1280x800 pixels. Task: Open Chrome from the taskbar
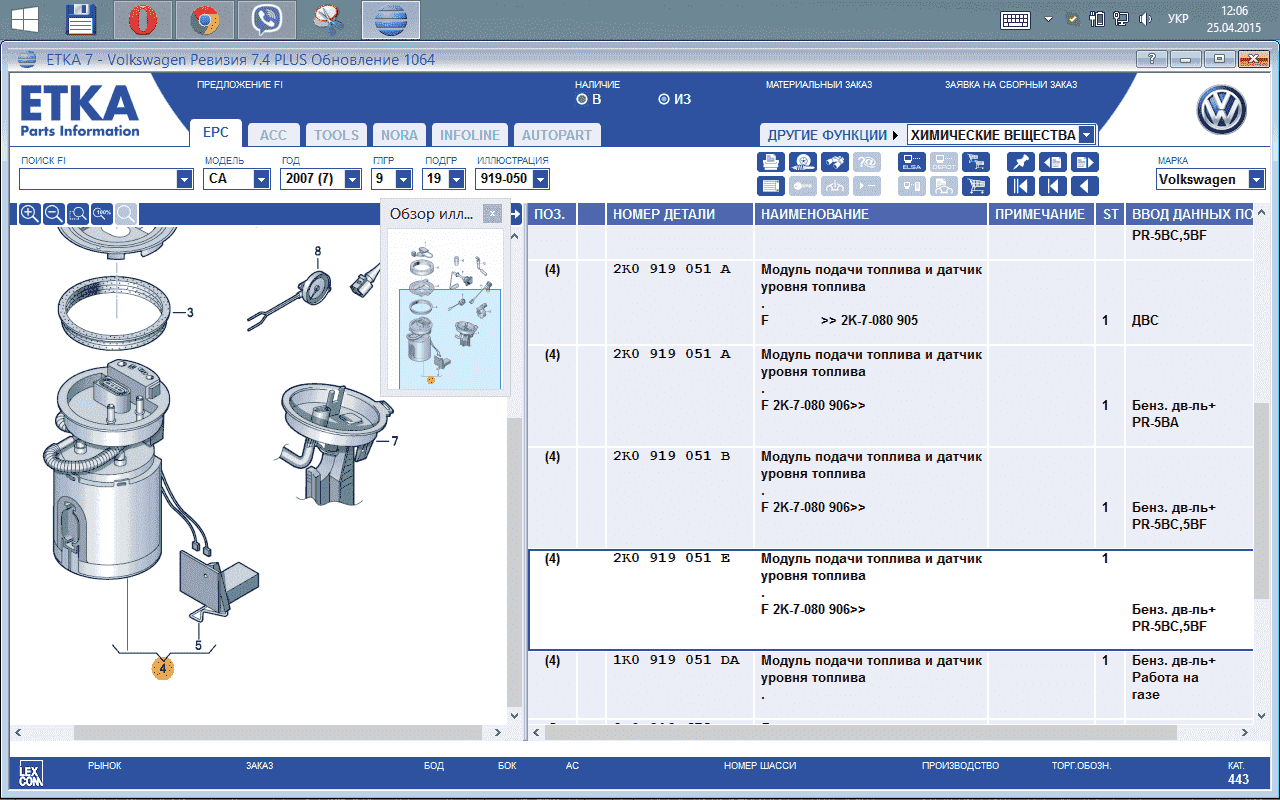pyautogui.click(x=206, y=20)
